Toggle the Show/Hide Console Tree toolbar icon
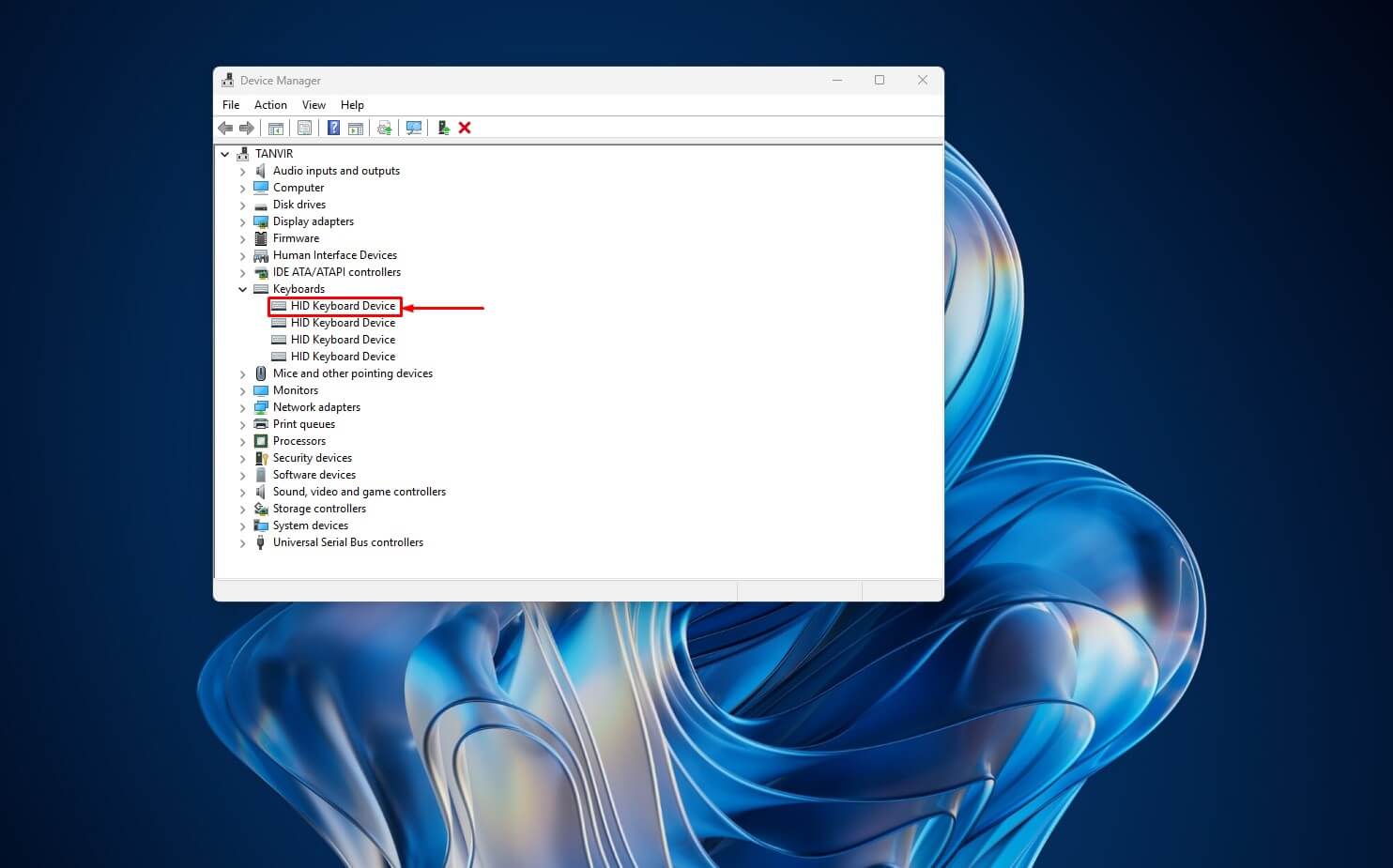Viewport: 1393px width, 868px height. pyautogui.click(x=276, y=128)
